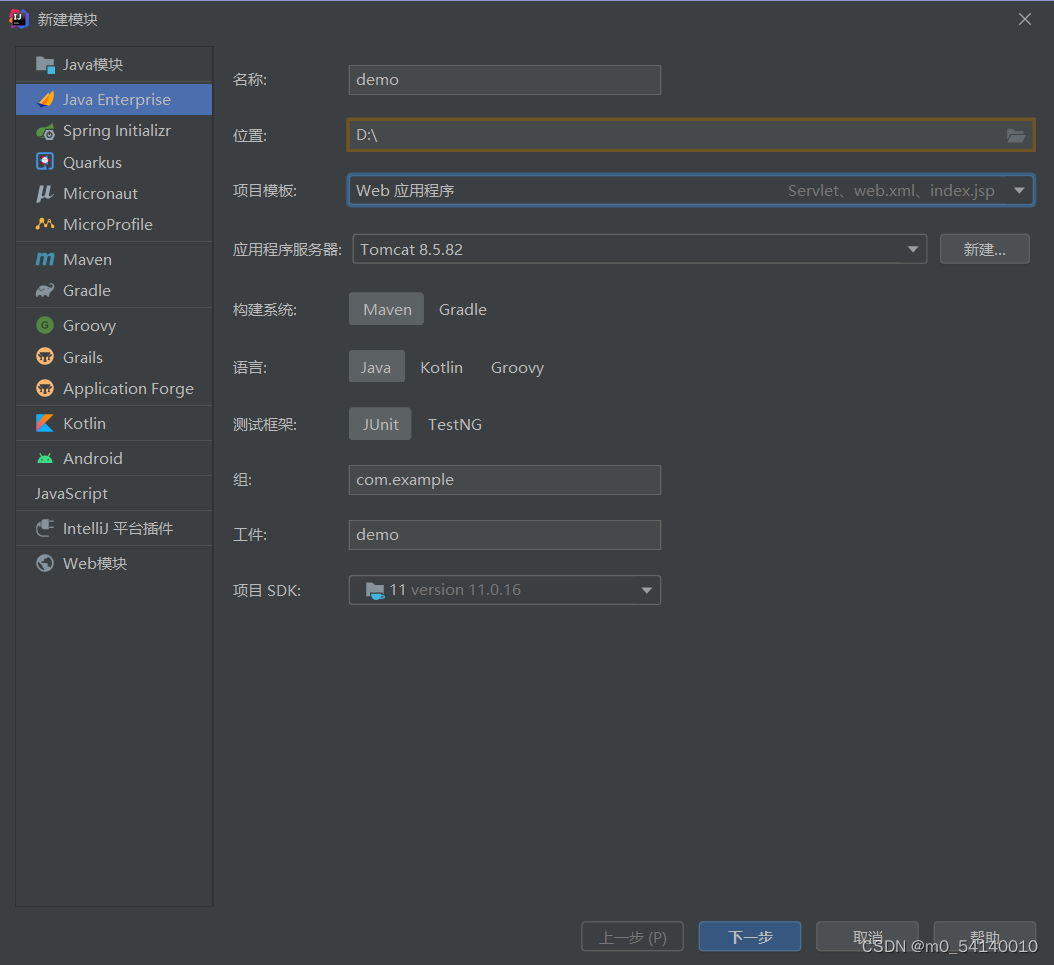Click the 工件 field with demo
Image resolution: width=1054 pixels, height=965 pixels.
504,535
